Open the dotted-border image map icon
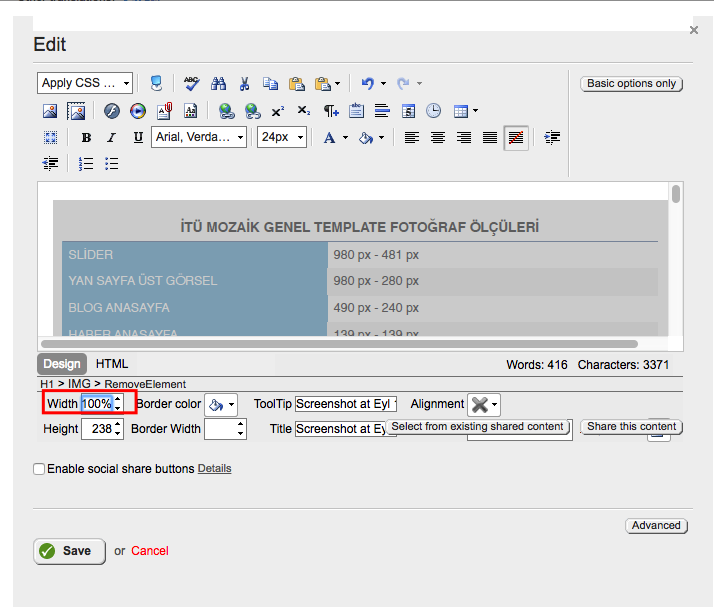 pyautogui.click(x=76, y=111)
